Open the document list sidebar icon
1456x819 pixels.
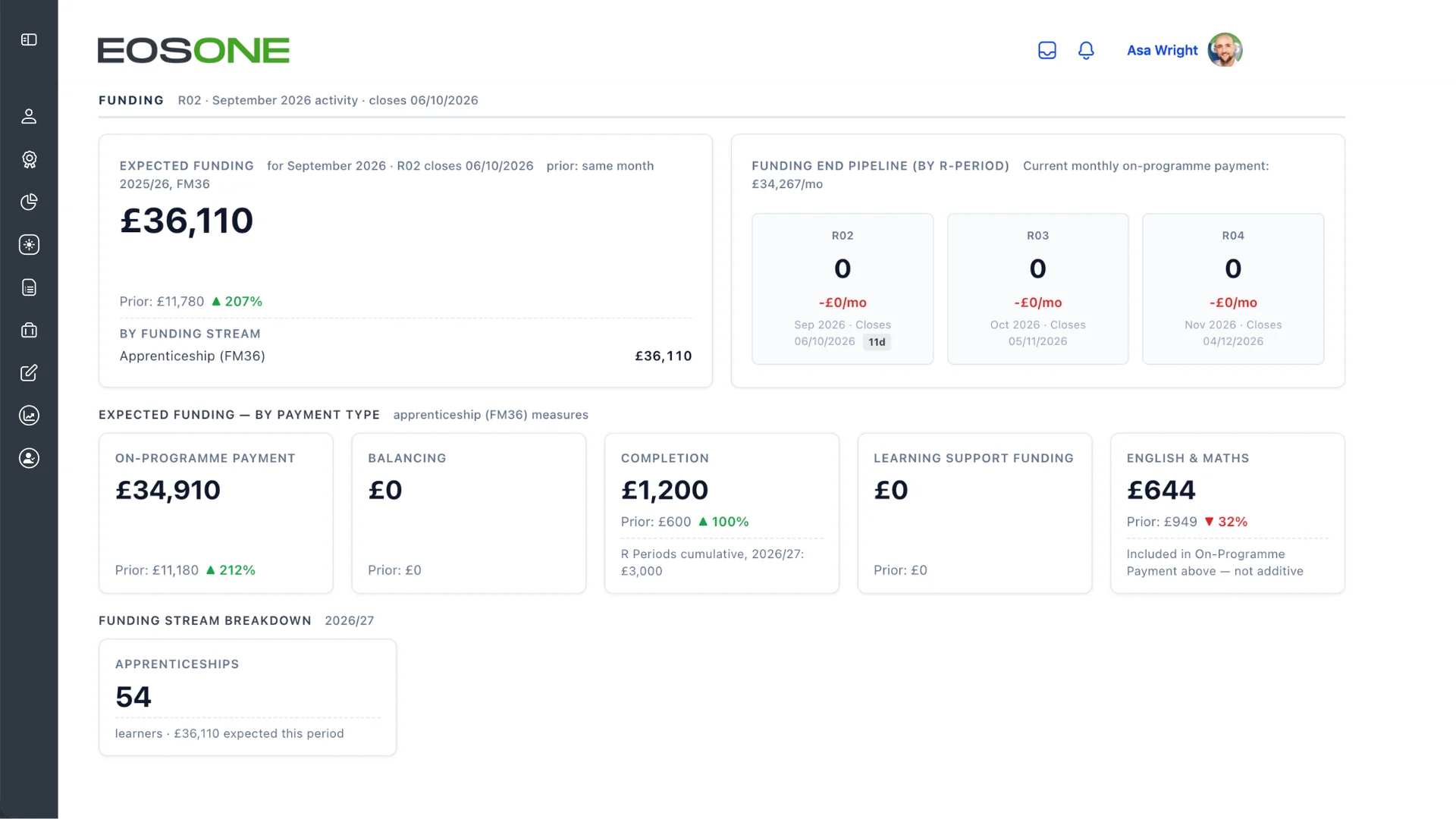[x=29, y=287]
